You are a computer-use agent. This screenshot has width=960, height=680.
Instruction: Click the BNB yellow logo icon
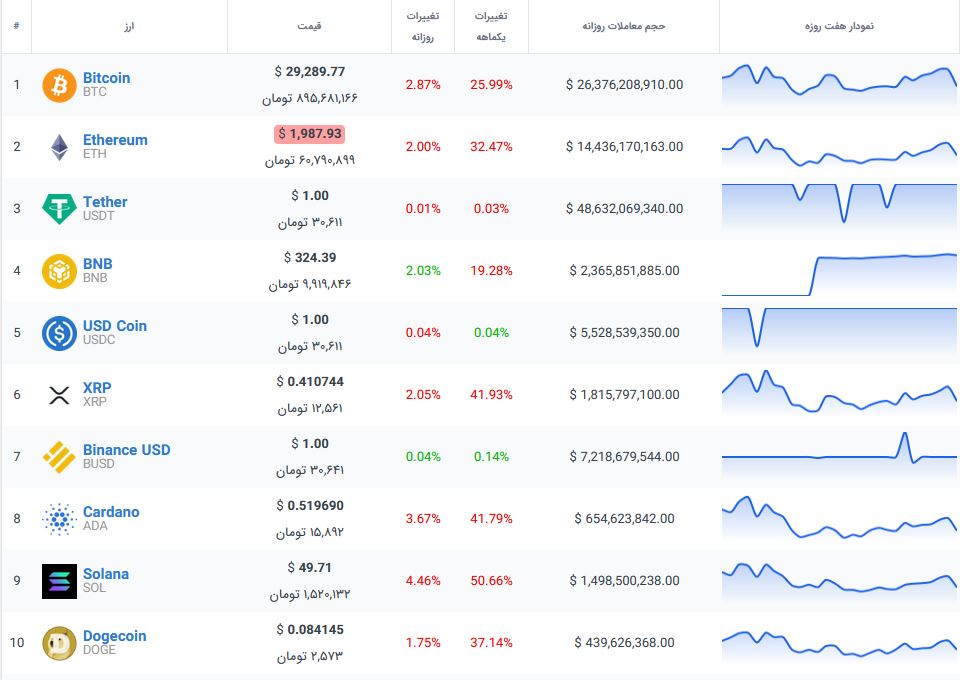59,271
